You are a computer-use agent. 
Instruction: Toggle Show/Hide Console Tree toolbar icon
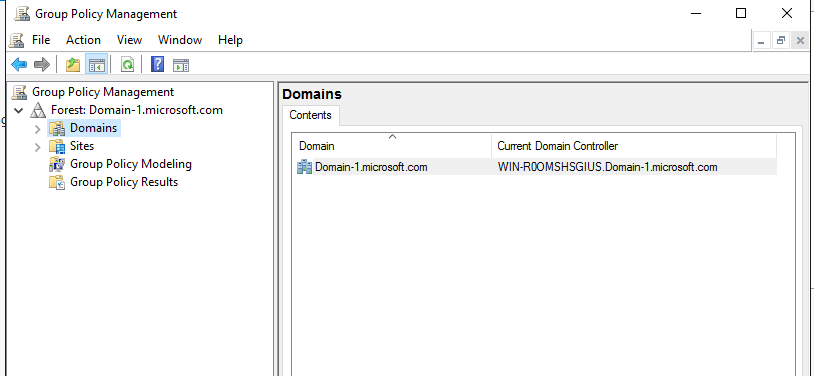[x=97, y=65]
